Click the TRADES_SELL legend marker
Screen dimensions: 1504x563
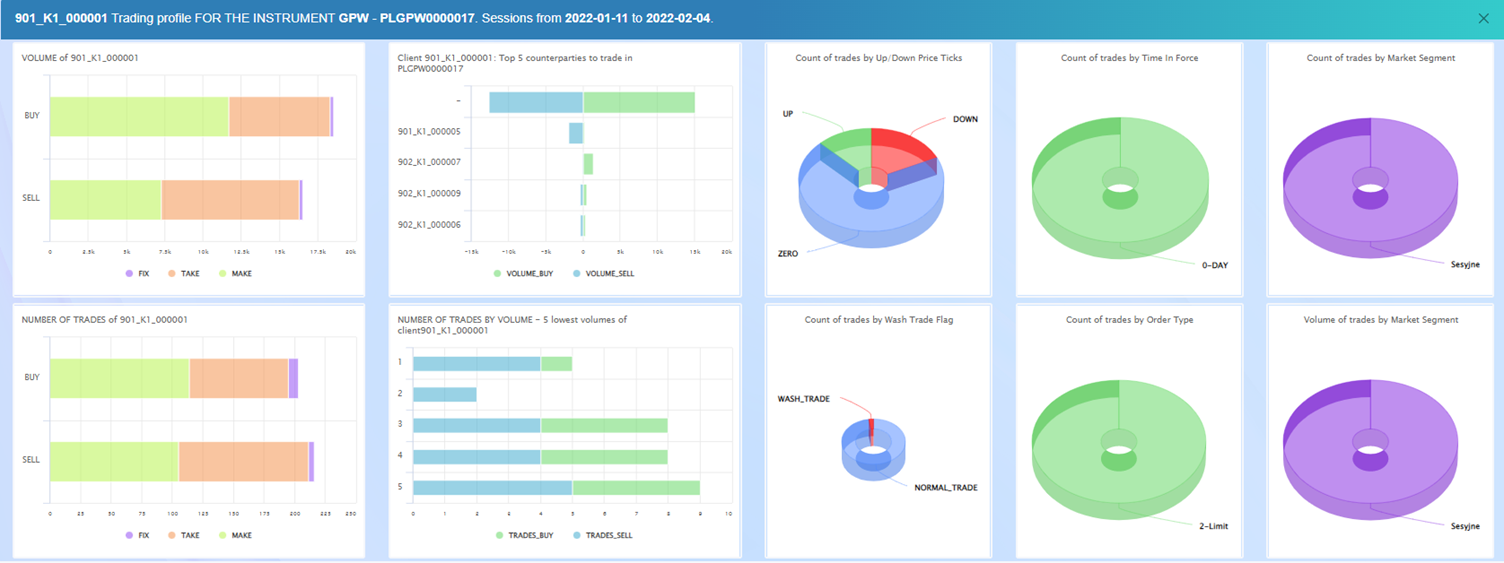577,535
